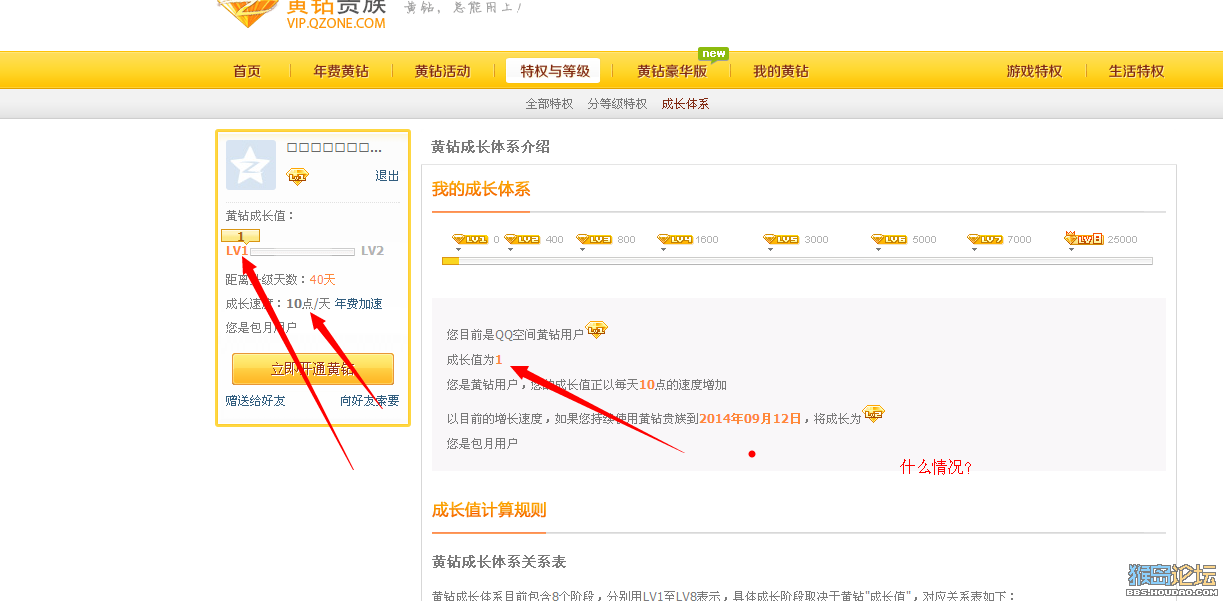Click the growth value tooltip showing 1

pyautogui.click(x=240, y=236)
